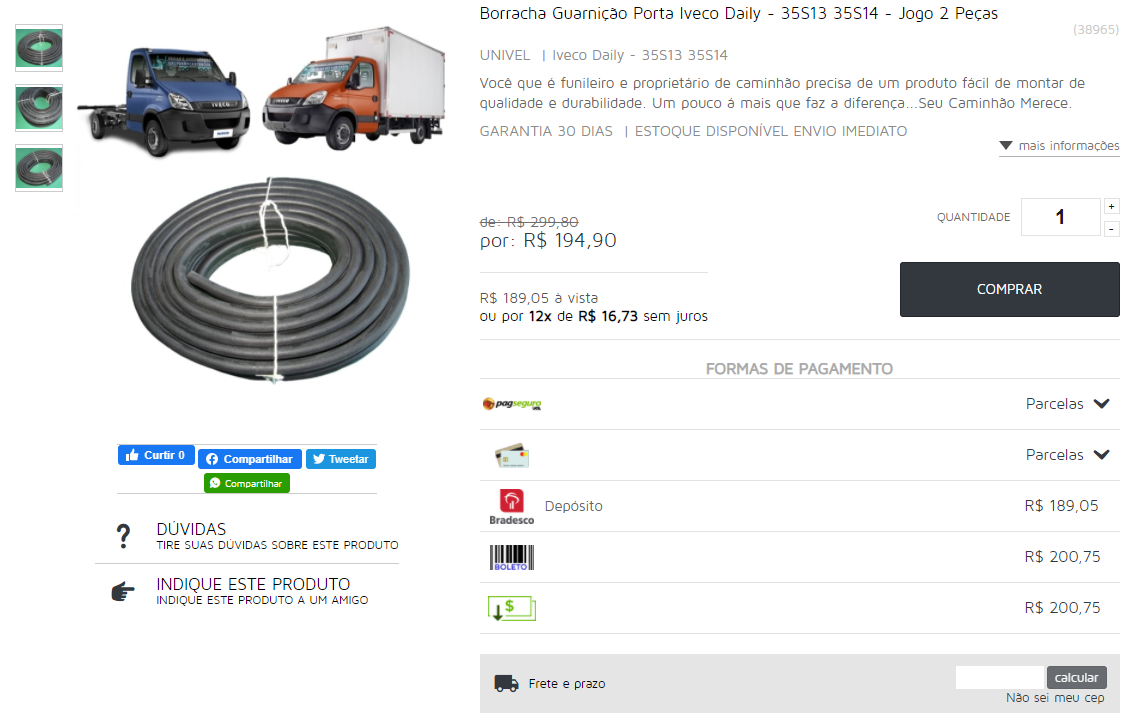Expand credit card Parcelas installments
The image size is (1137, 721).
pos(1067,455)
